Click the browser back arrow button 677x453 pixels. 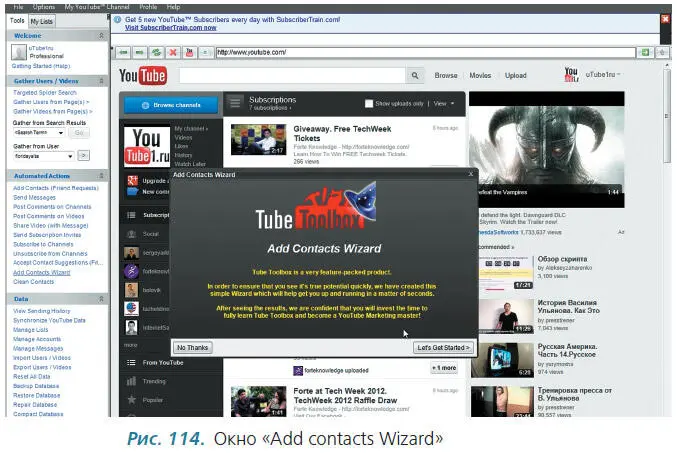123,53
